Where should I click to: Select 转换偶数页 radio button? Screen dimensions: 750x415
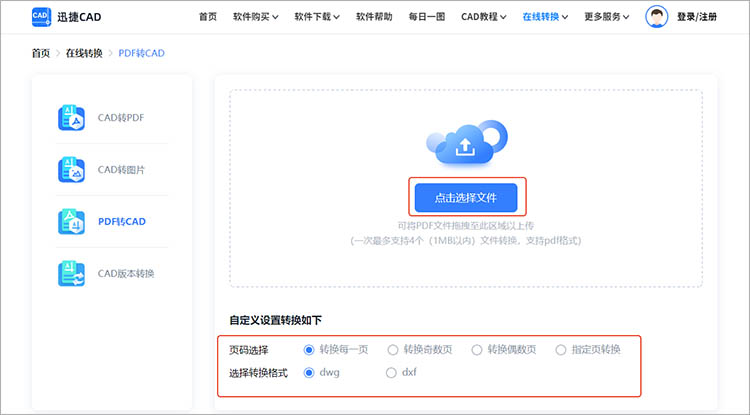click(477, 350)
